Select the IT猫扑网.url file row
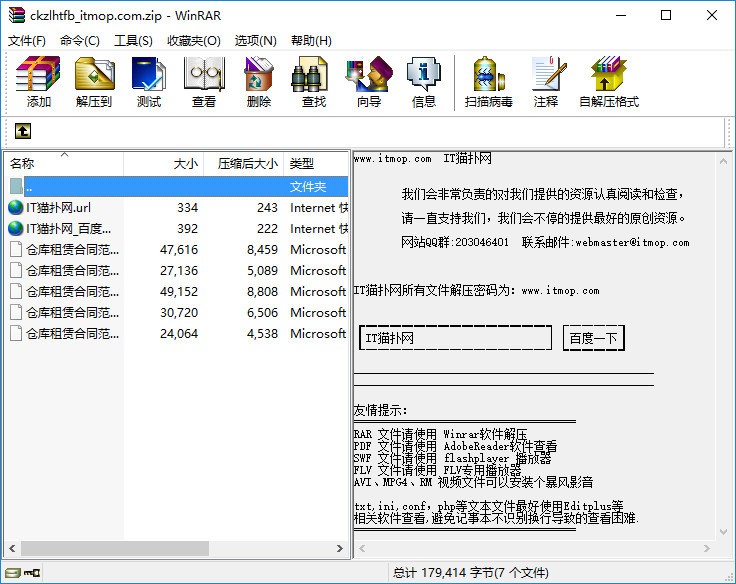The height and width of the screenshot is (584, 736). click(178, 207)
